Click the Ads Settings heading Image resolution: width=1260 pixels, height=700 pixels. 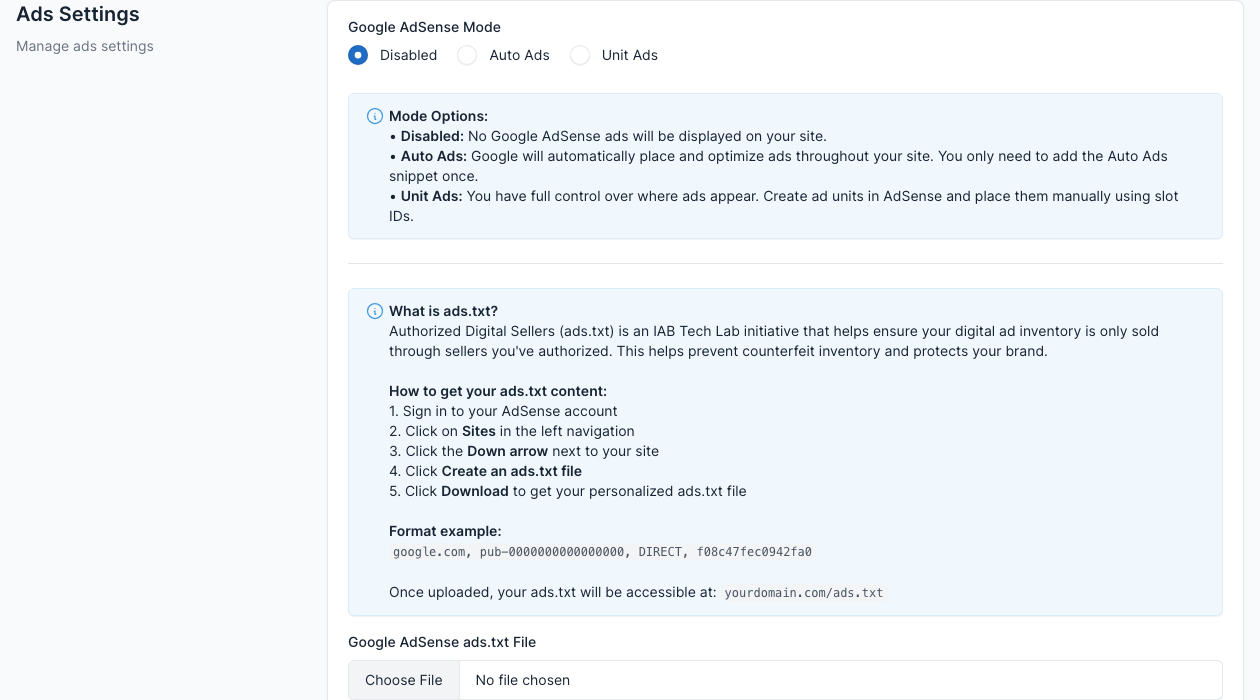[78, 14]
